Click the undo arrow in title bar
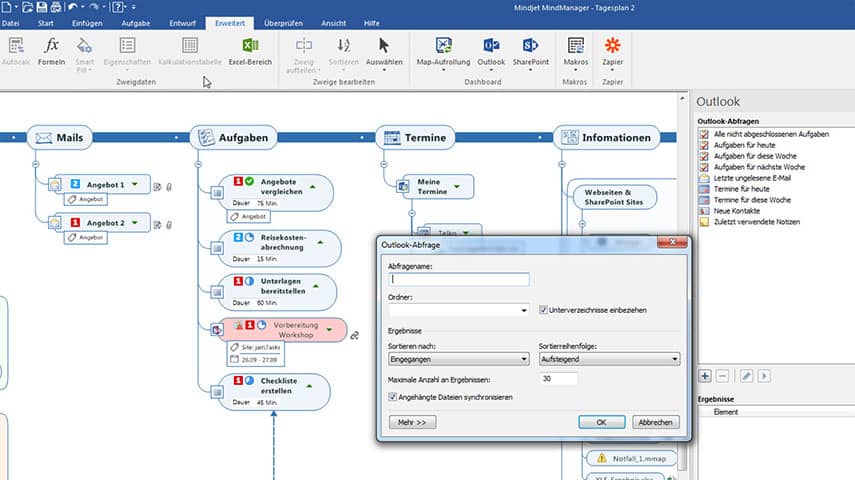 73,8
